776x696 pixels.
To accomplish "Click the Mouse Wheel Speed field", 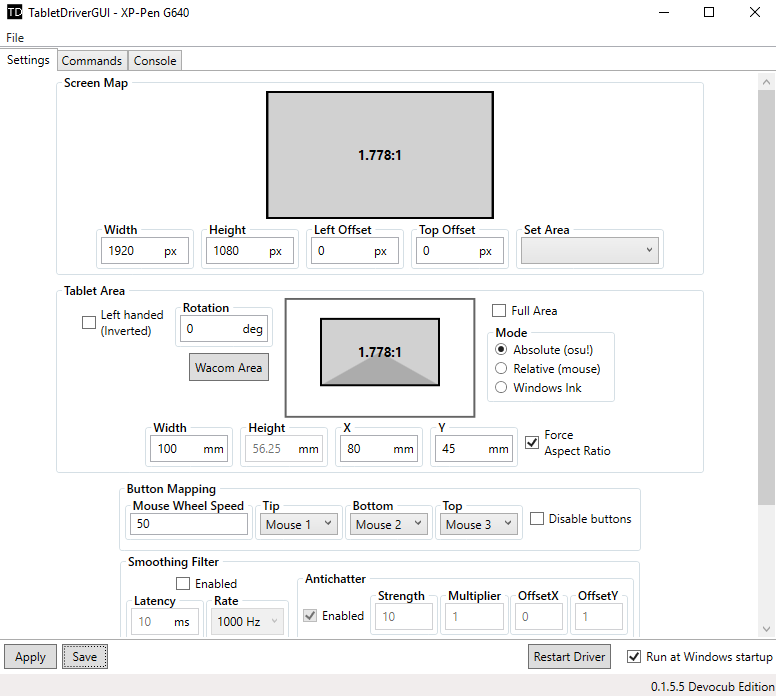I will pyautogui.click(x=188, y=524).
